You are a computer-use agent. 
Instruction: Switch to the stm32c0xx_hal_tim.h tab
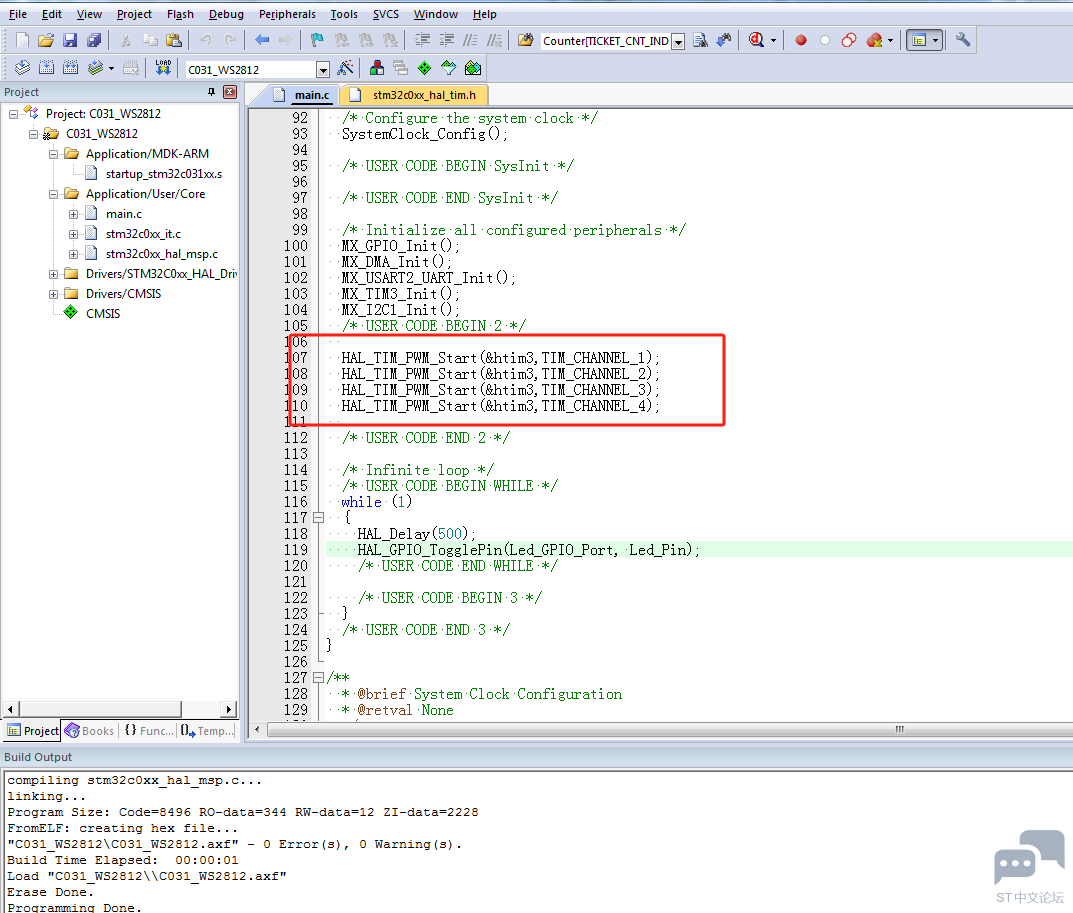[x=415, y=95]
